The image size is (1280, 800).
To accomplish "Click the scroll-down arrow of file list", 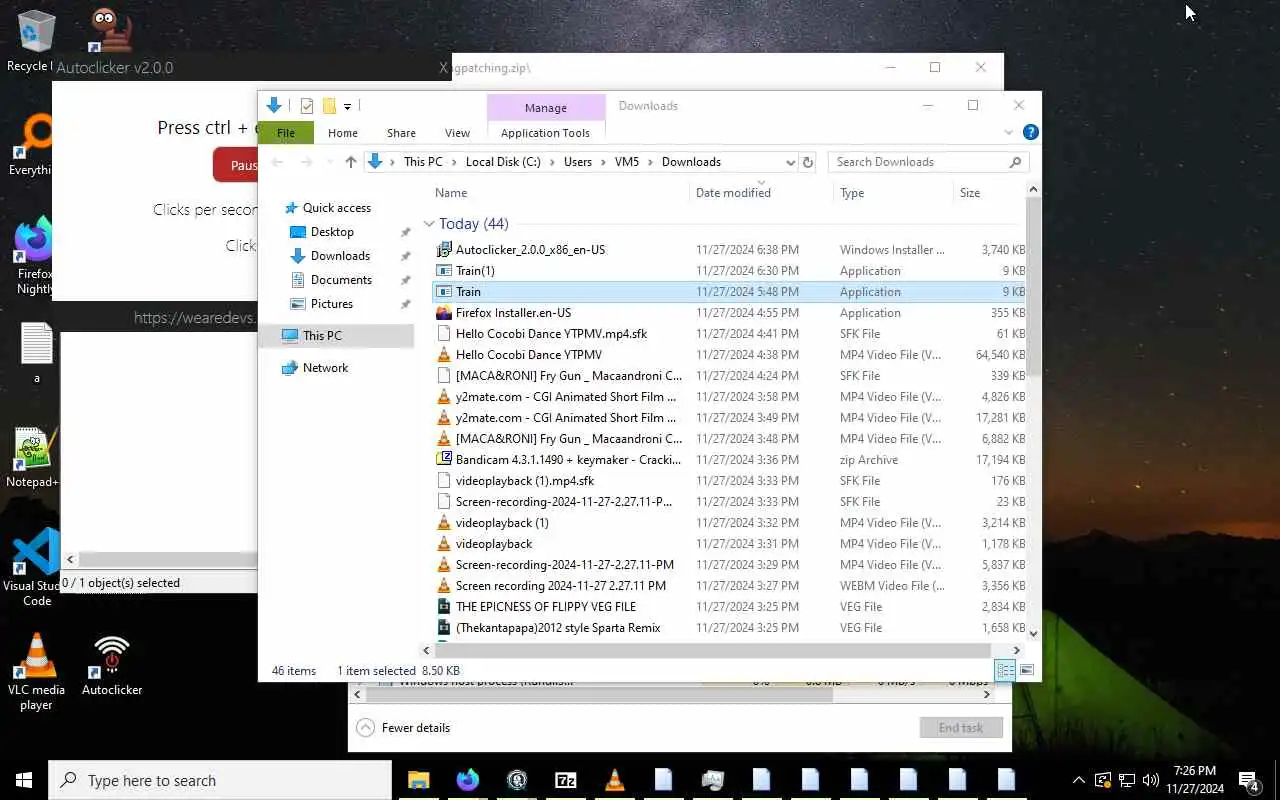I will click(x=1033, y=633).
